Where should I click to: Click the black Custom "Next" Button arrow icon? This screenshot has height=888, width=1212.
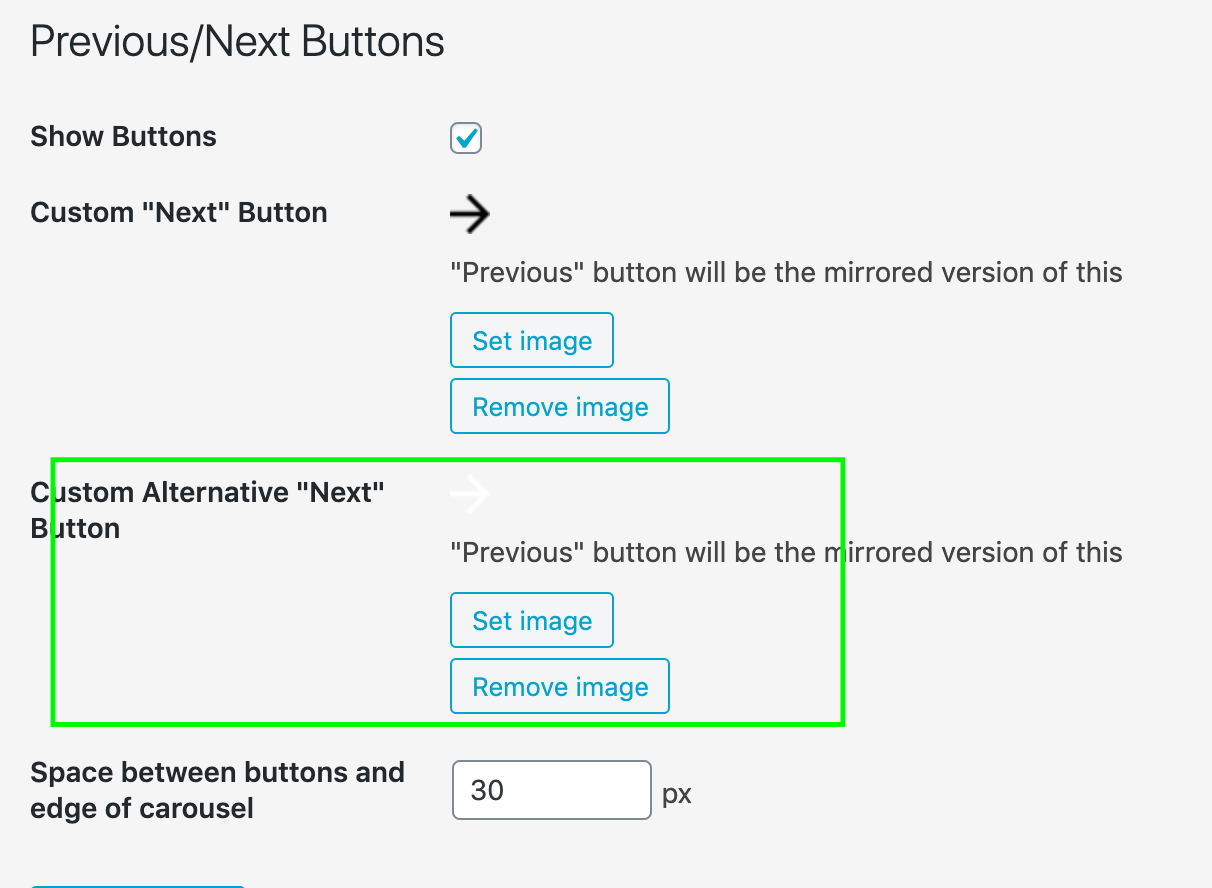click(470, 213)
